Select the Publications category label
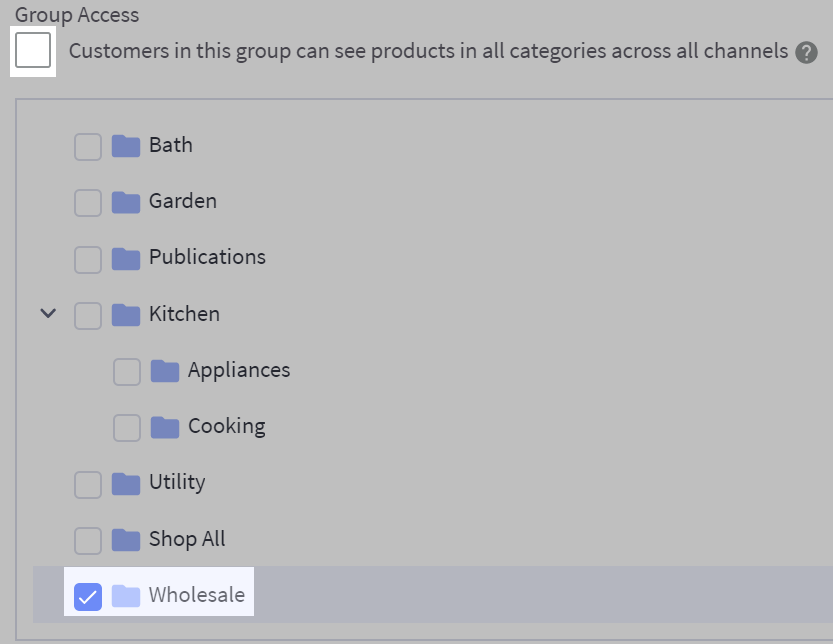Screen dimensions: 833x644 coord(205,258)
